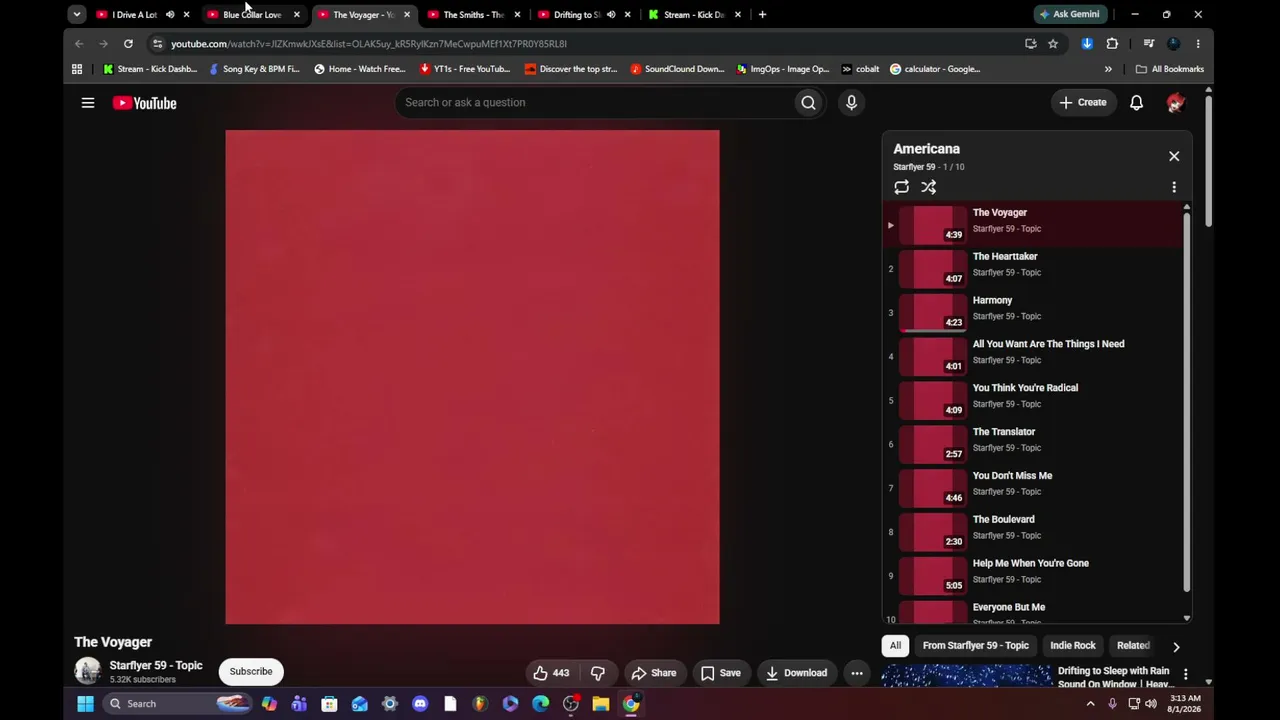Open the SoundCloud Downloader bookmark

point(677,69)
